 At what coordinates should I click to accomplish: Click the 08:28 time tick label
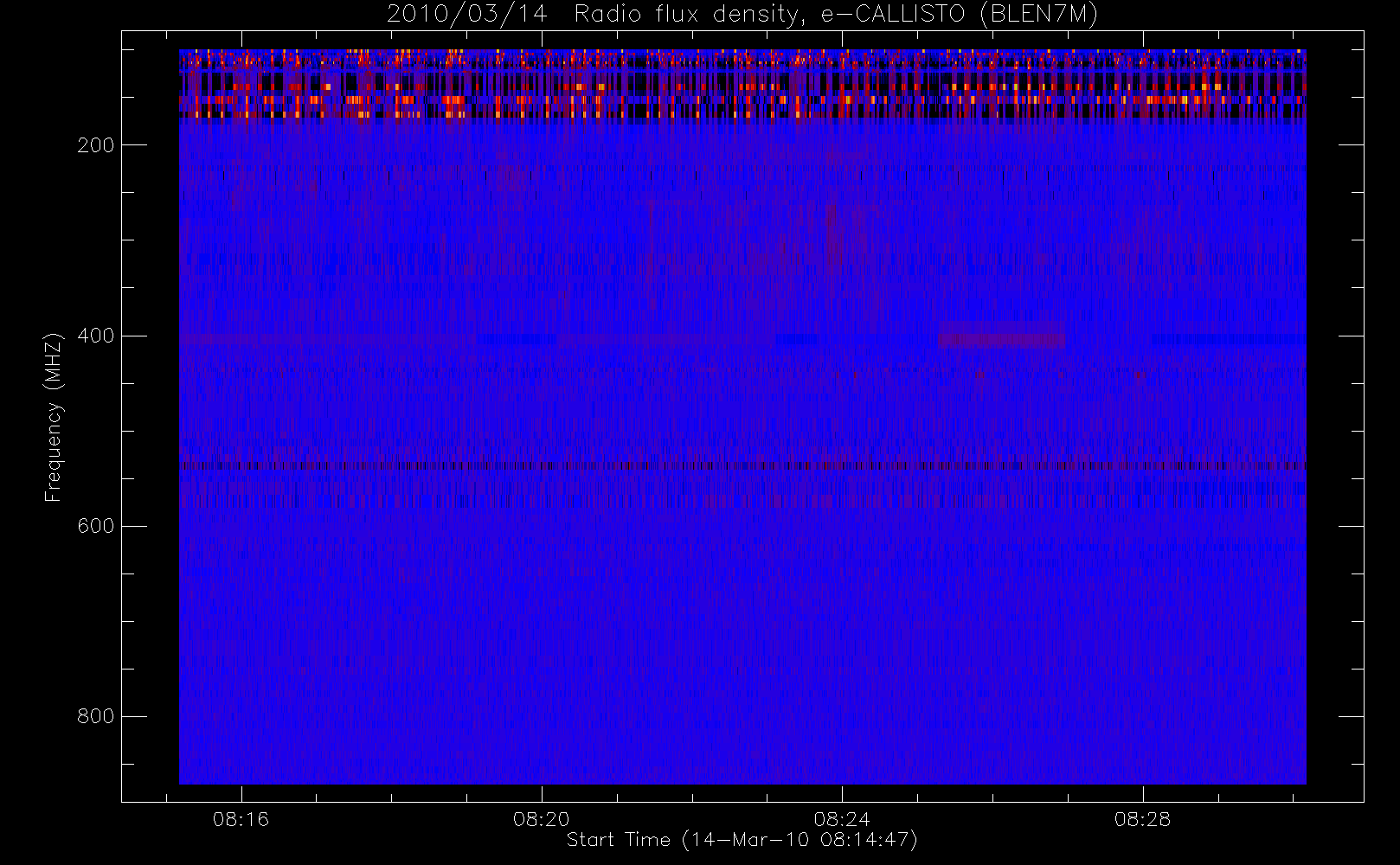(1142, 818)
